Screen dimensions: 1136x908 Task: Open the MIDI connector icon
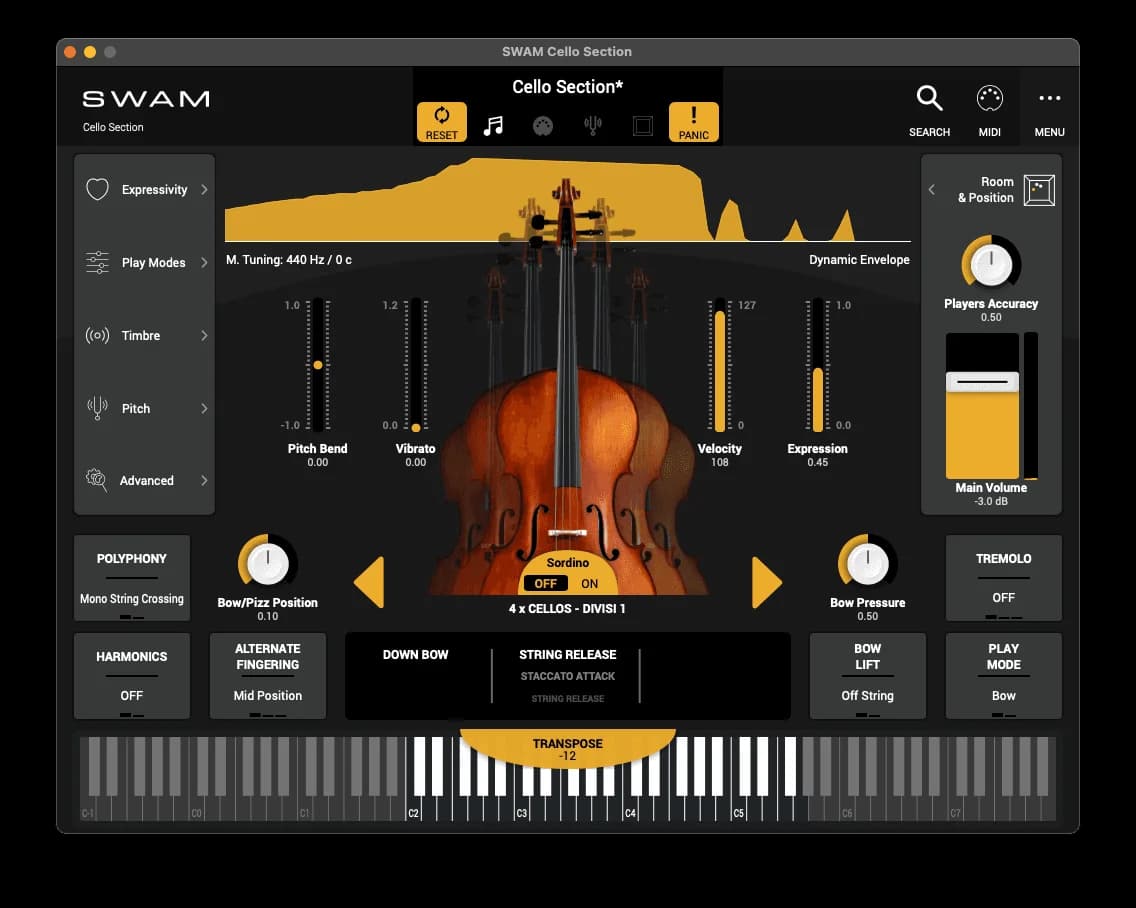(x=989, y=99)
